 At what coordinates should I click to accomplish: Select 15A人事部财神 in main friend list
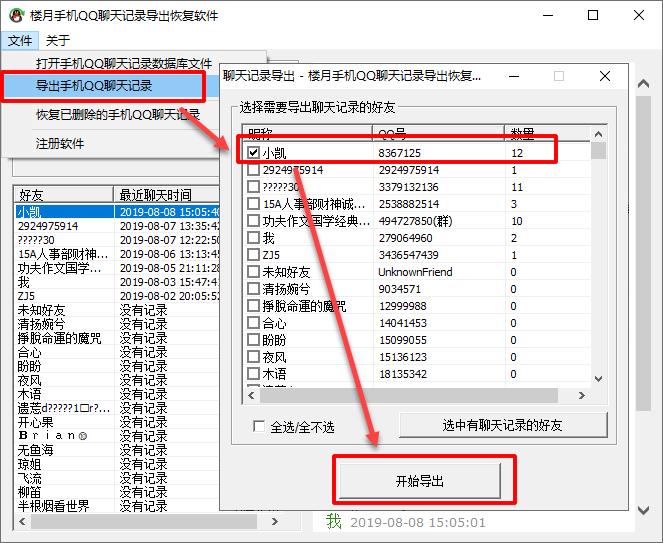pyautogui.click(x=63, y=254)
